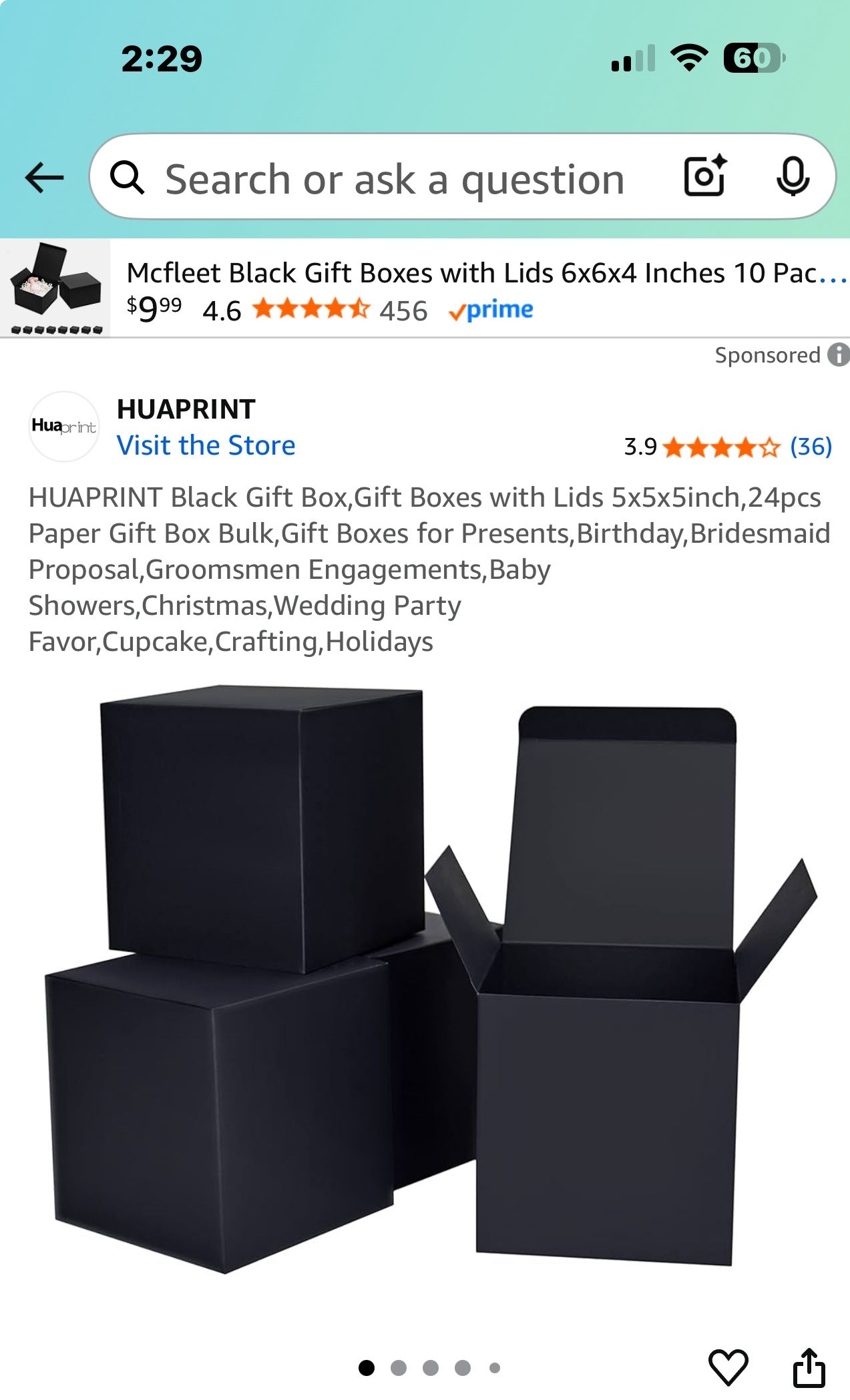
Task: Select the fourth image carousel dot
Action: 463,1368
